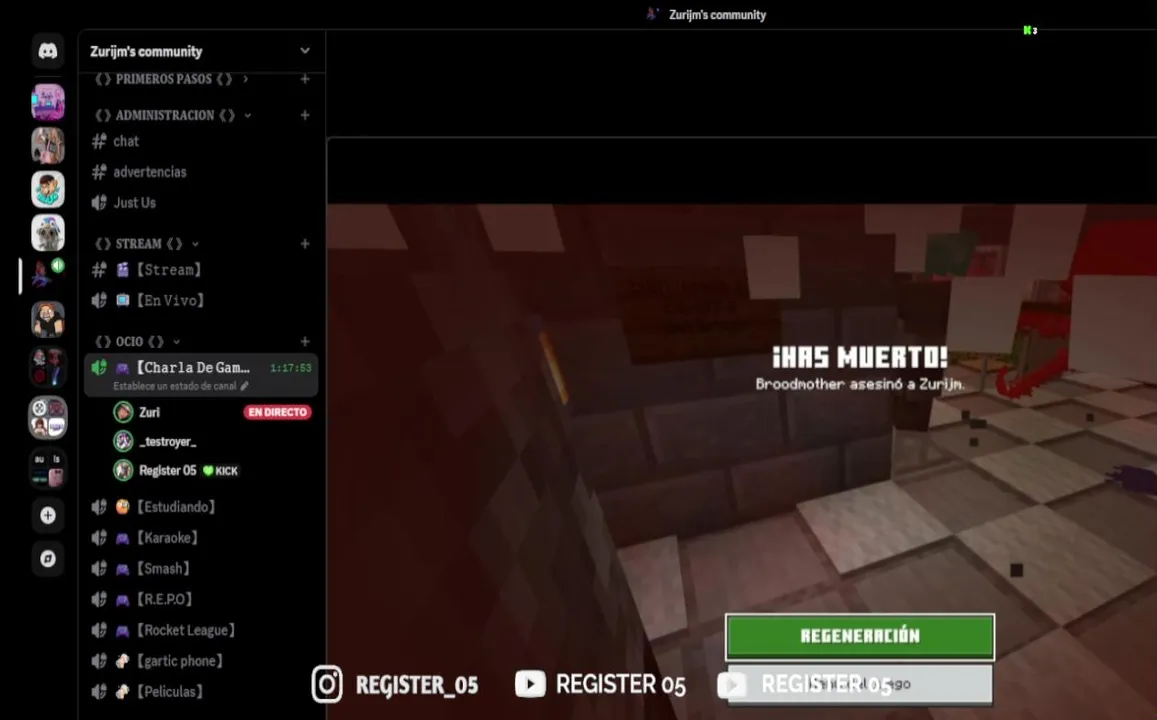Add channel to STREAM category
1157x720 pixels.
pos(305,243)
